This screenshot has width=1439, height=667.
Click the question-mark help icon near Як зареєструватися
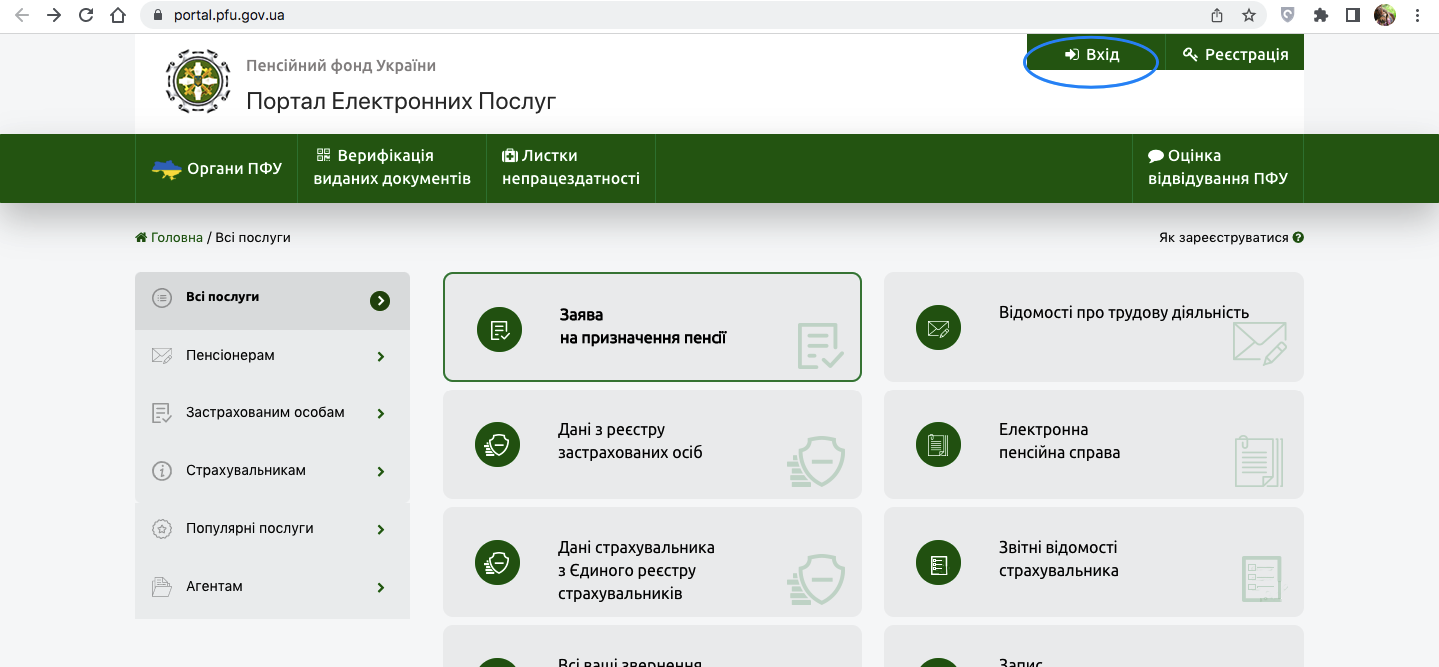click(x=1297, y=237)
